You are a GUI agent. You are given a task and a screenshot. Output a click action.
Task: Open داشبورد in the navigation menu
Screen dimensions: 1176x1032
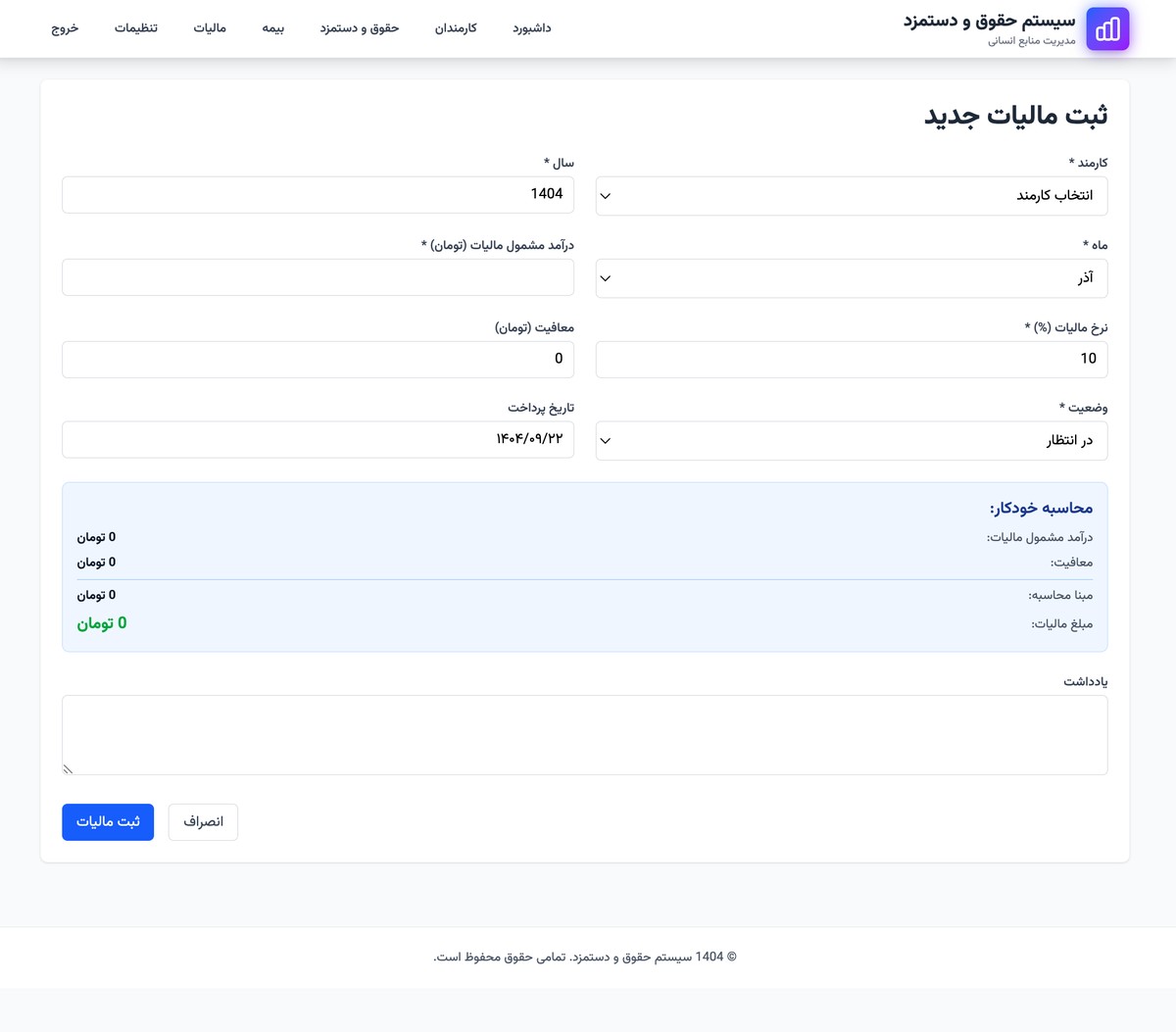531,28
